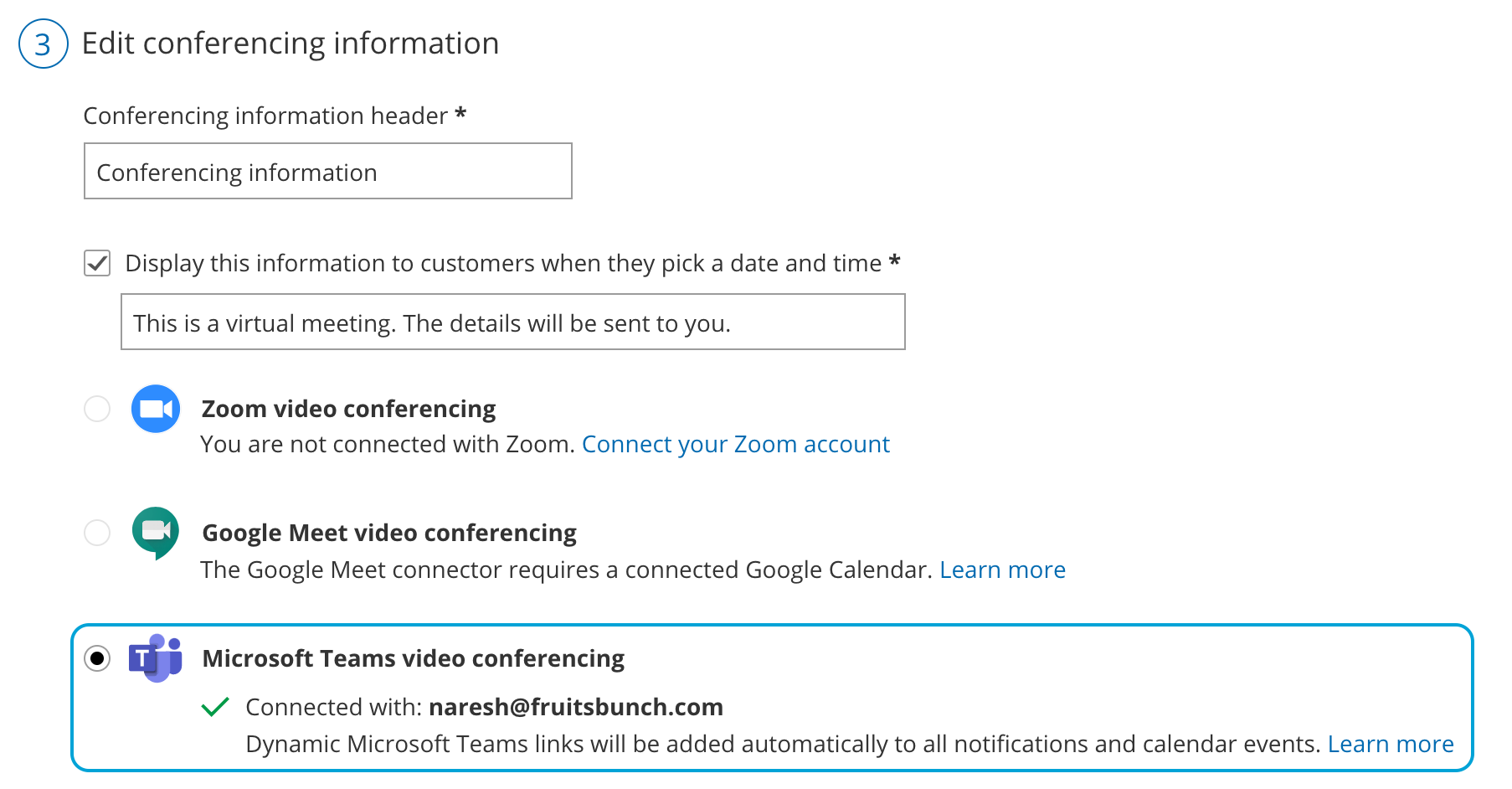Screen dimensions: 1512x789
Task: Open the Connect your Zoom account link
Action: 735,444
